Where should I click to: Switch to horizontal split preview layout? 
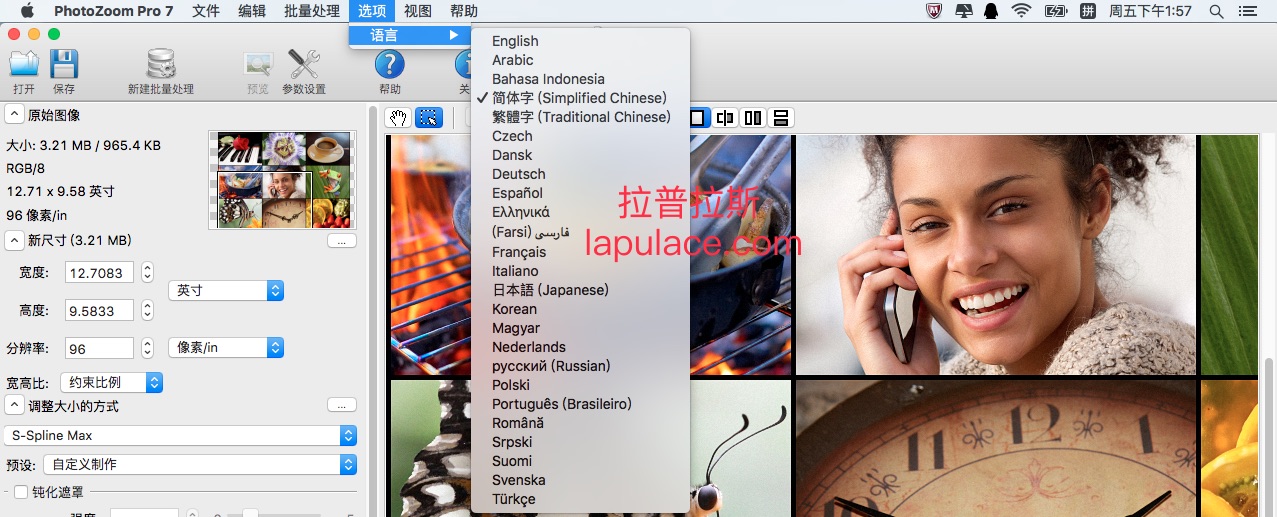point(781,118)
